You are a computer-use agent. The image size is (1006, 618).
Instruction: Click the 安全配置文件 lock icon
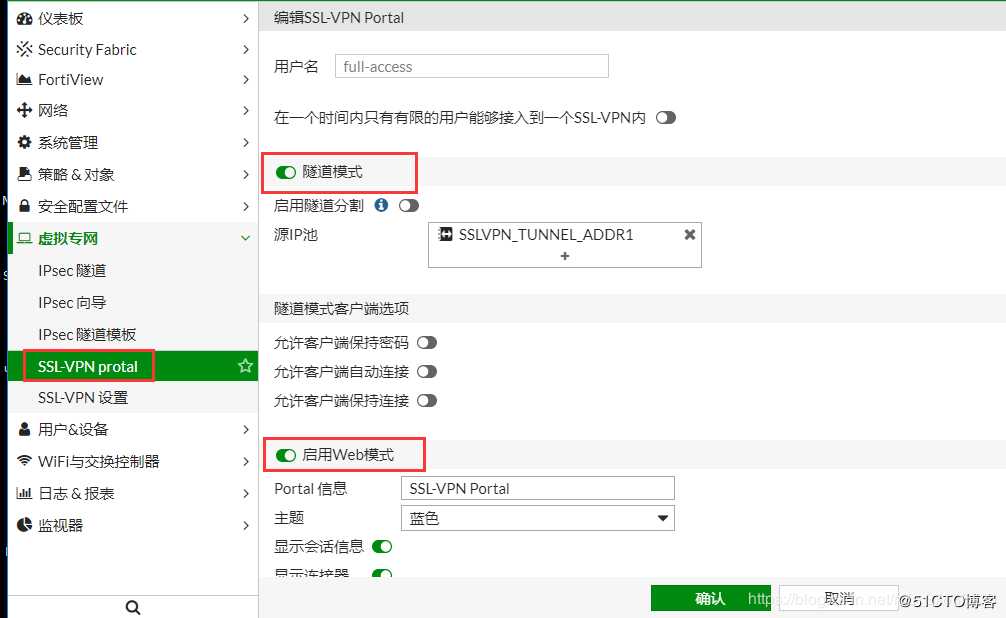pyautogui.click(x=24, y=206)
